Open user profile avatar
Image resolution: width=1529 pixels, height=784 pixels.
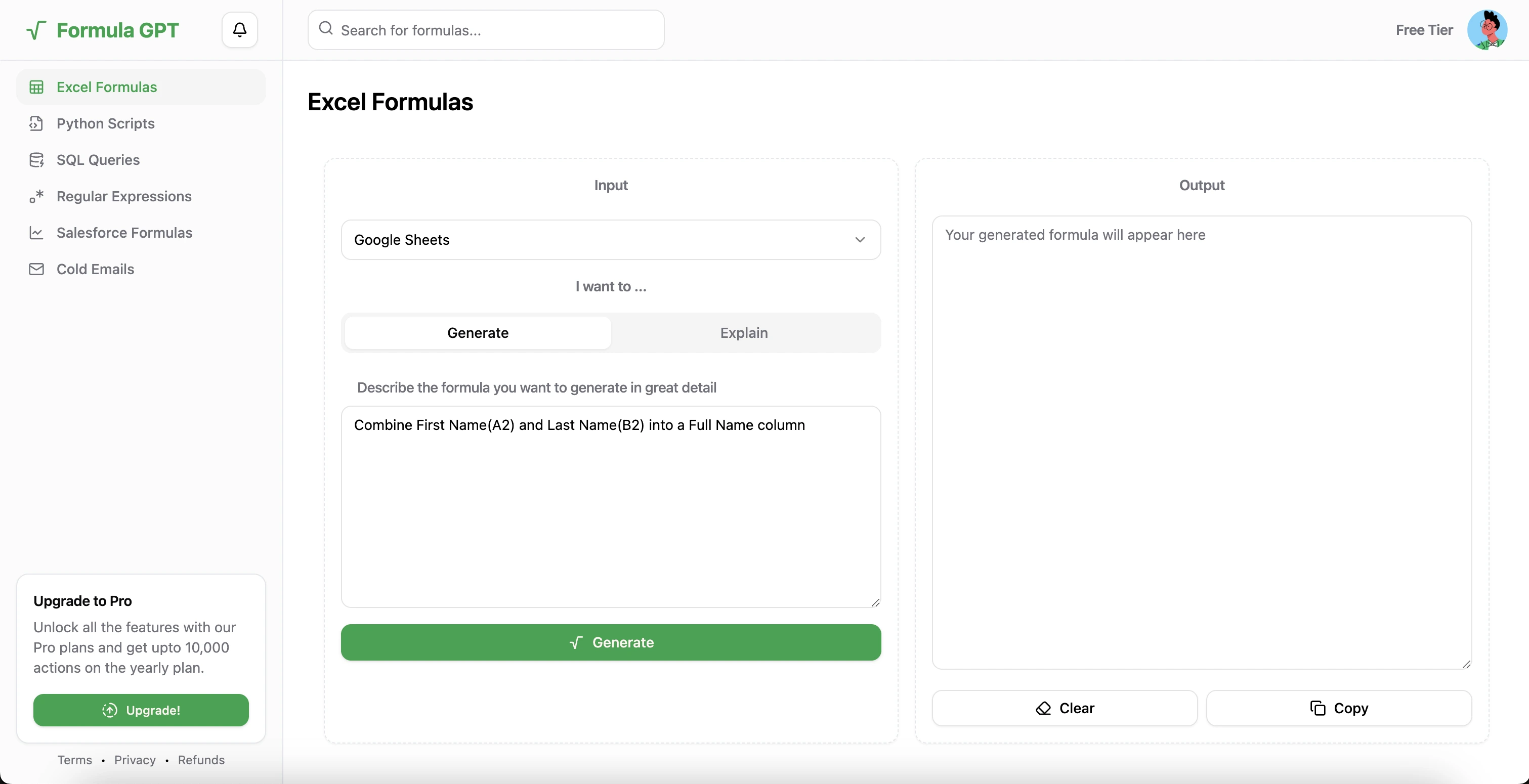1487,30
